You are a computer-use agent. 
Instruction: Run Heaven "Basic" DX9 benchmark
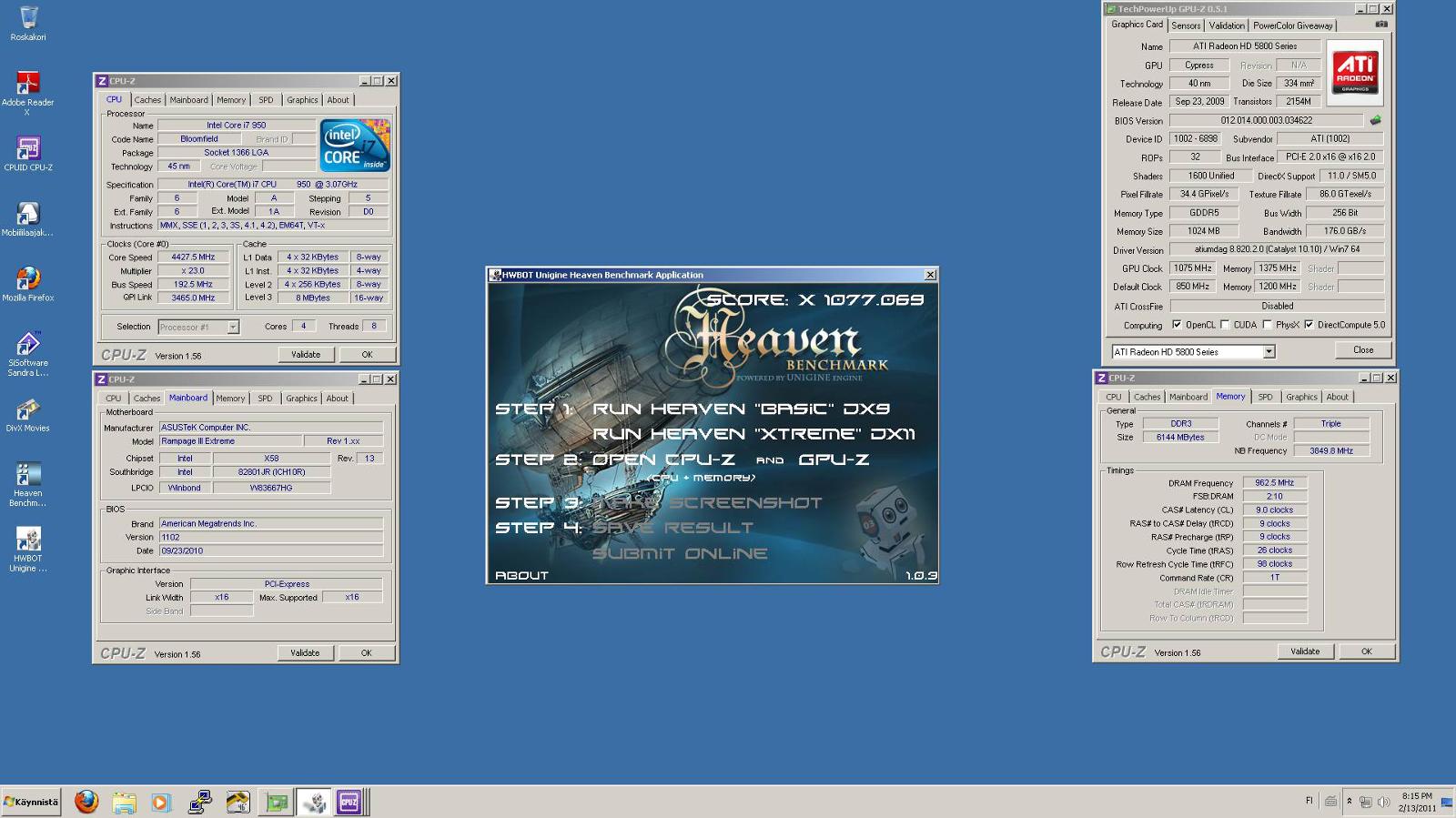point(741,409)
